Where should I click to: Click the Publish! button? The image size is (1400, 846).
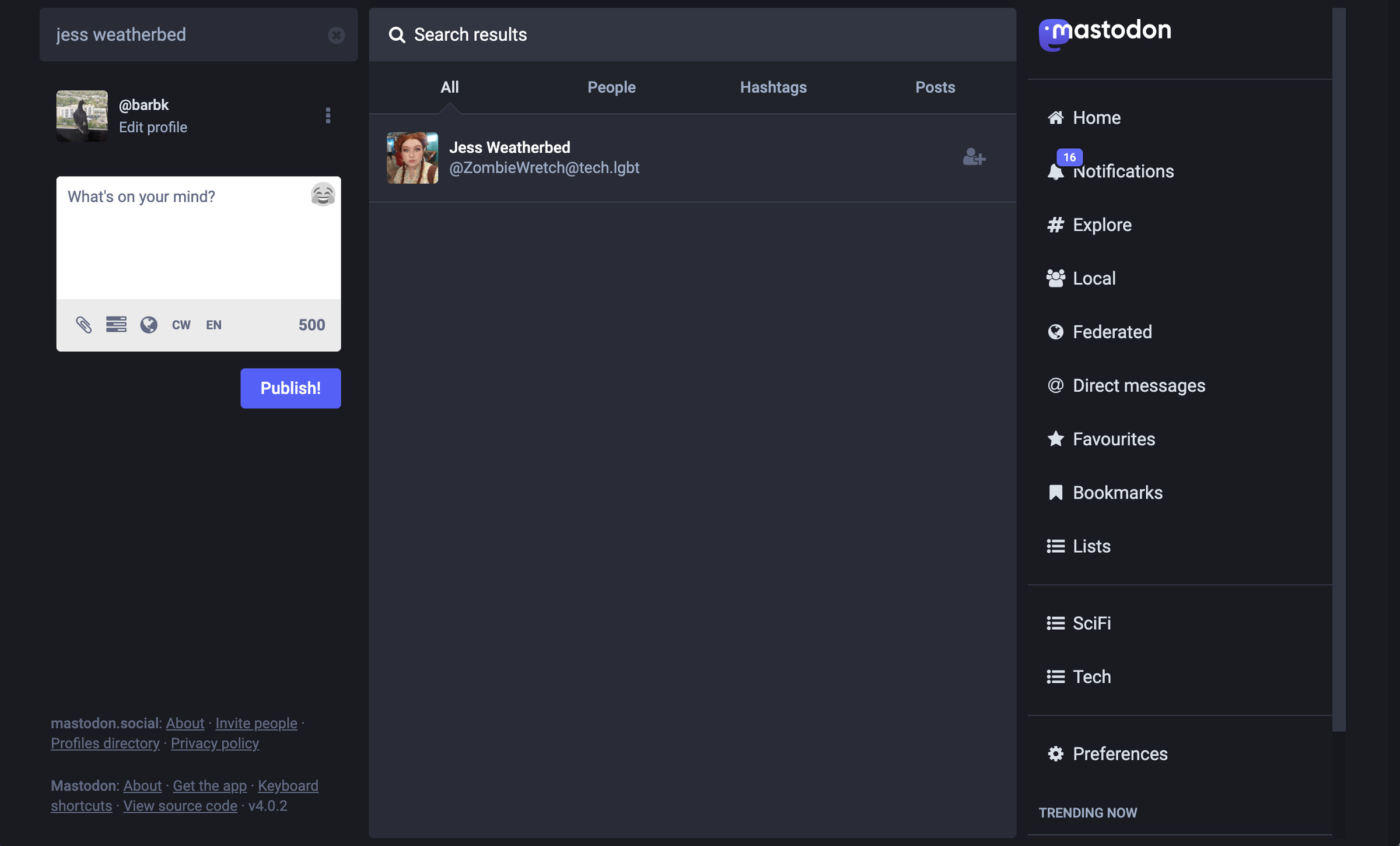click(x=290, y=388)
